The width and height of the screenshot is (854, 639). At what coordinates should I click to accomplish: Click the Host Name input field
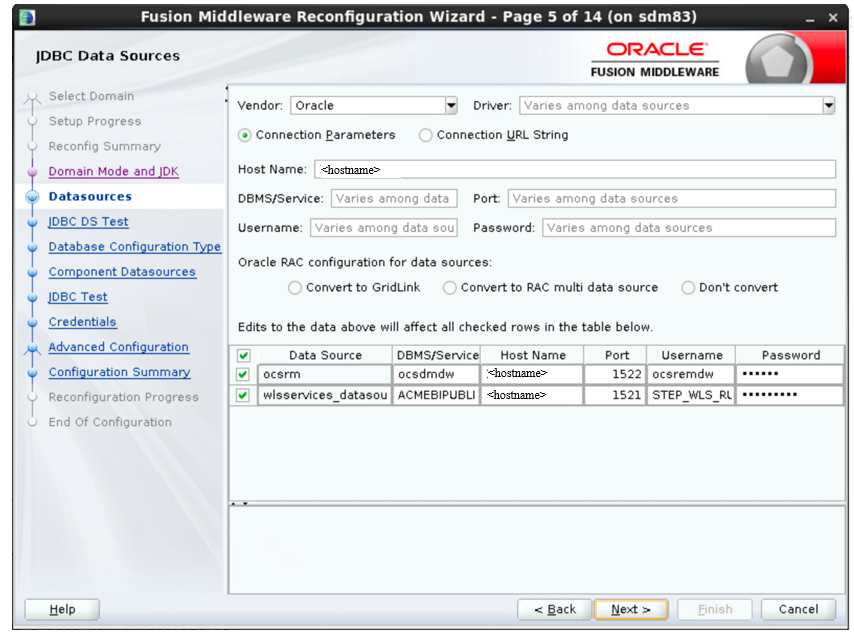(x=575, y=169)
